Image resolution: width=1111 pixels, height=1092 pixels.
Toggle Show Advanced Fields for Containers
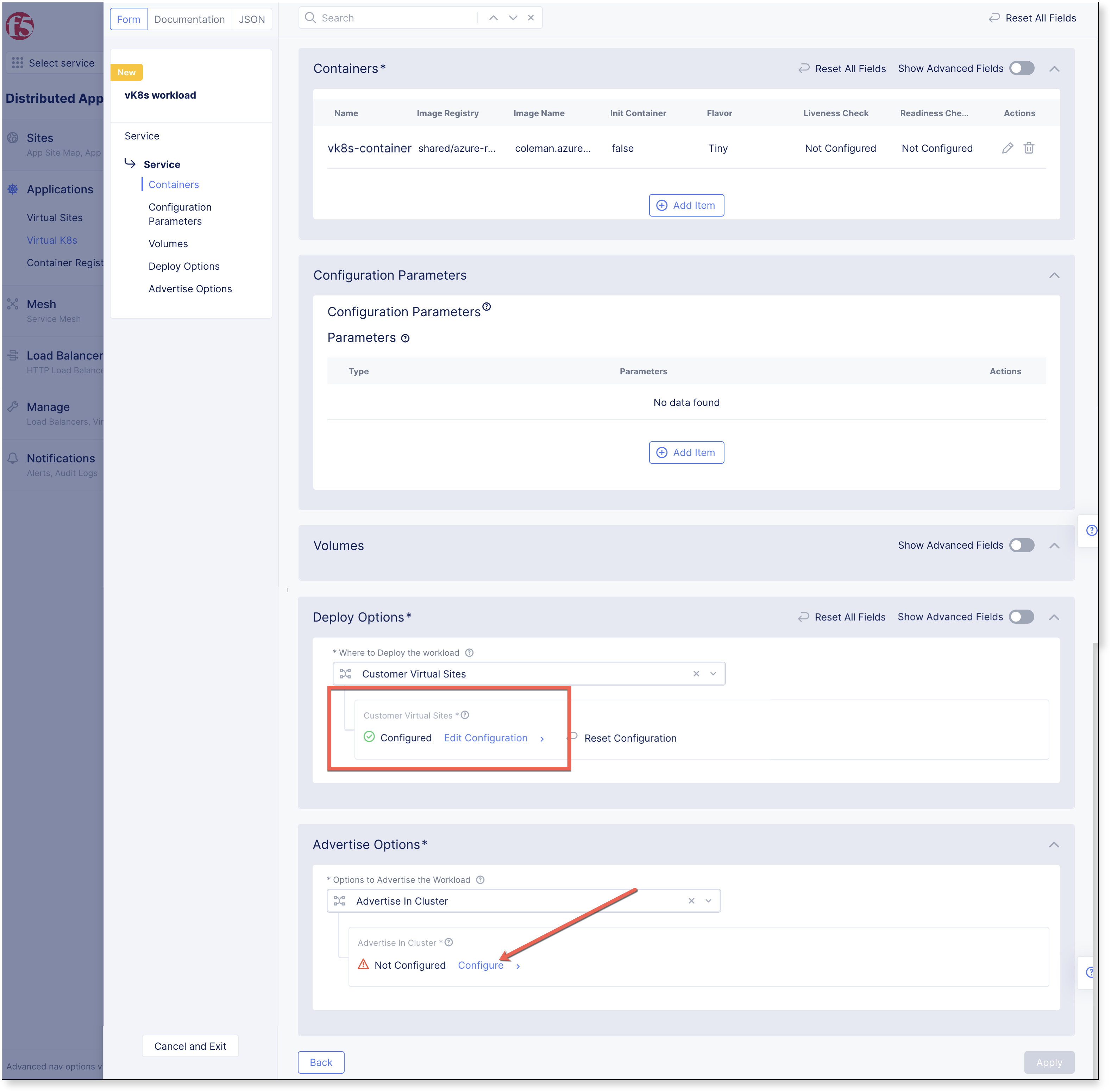pyautogui.click(x=1022, y=68)
